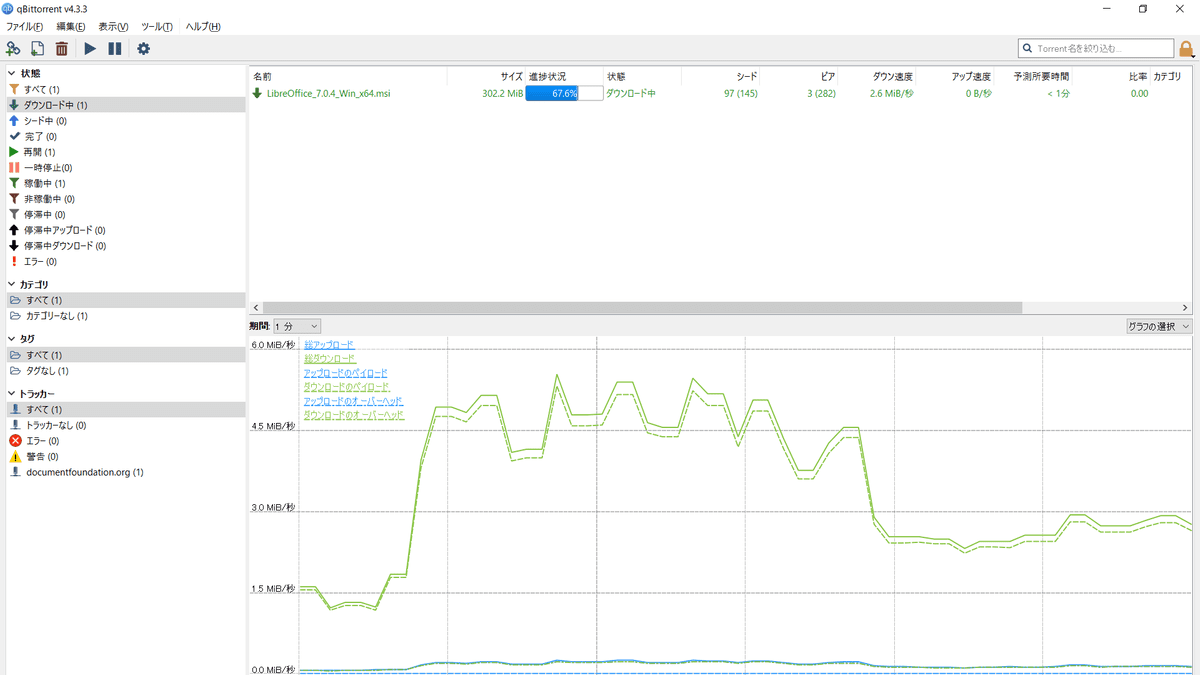Open the 期間 1分 dropdown

click(296, 326)
